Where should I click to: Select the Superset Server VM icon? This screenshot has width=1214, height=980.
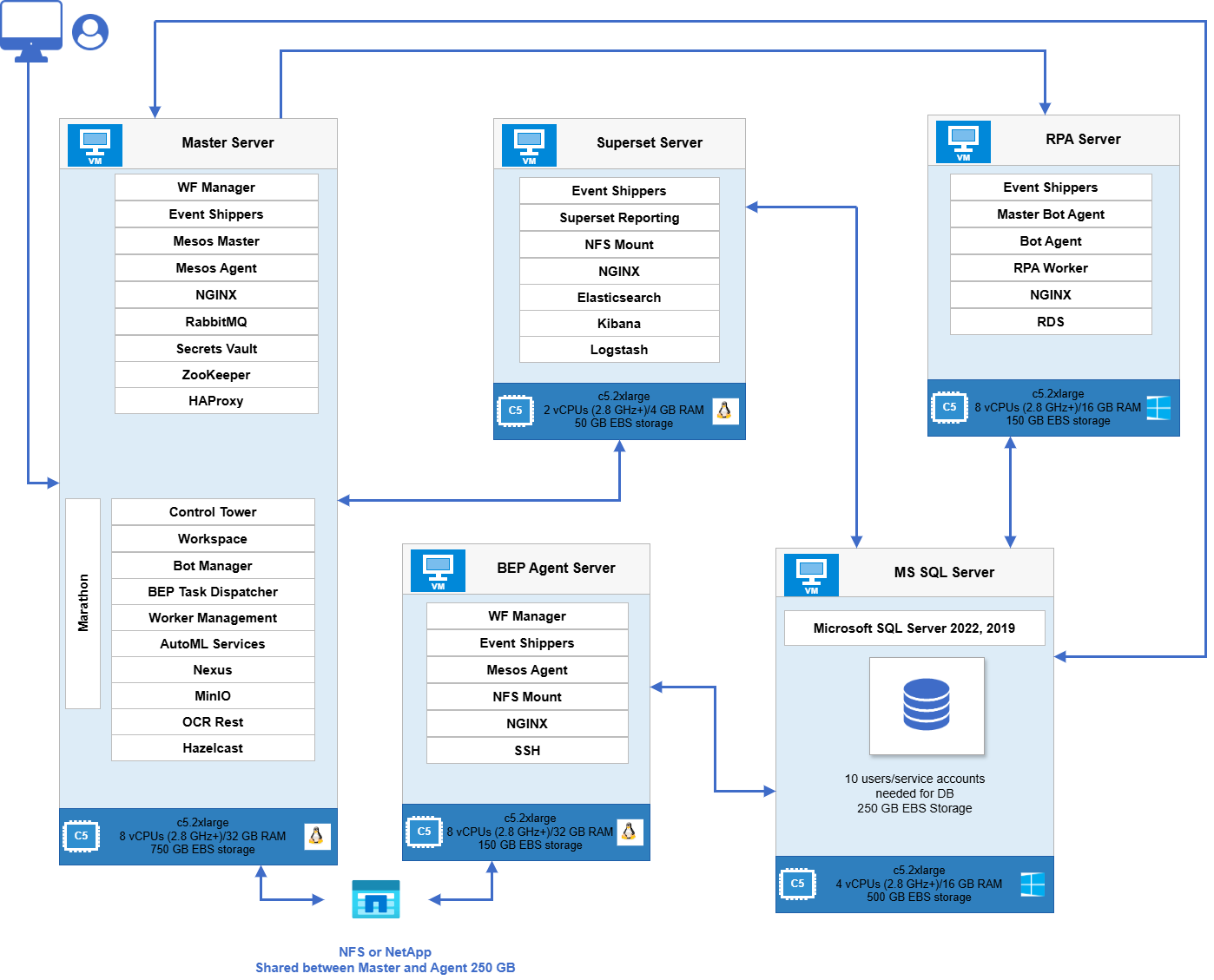(529, 145)
